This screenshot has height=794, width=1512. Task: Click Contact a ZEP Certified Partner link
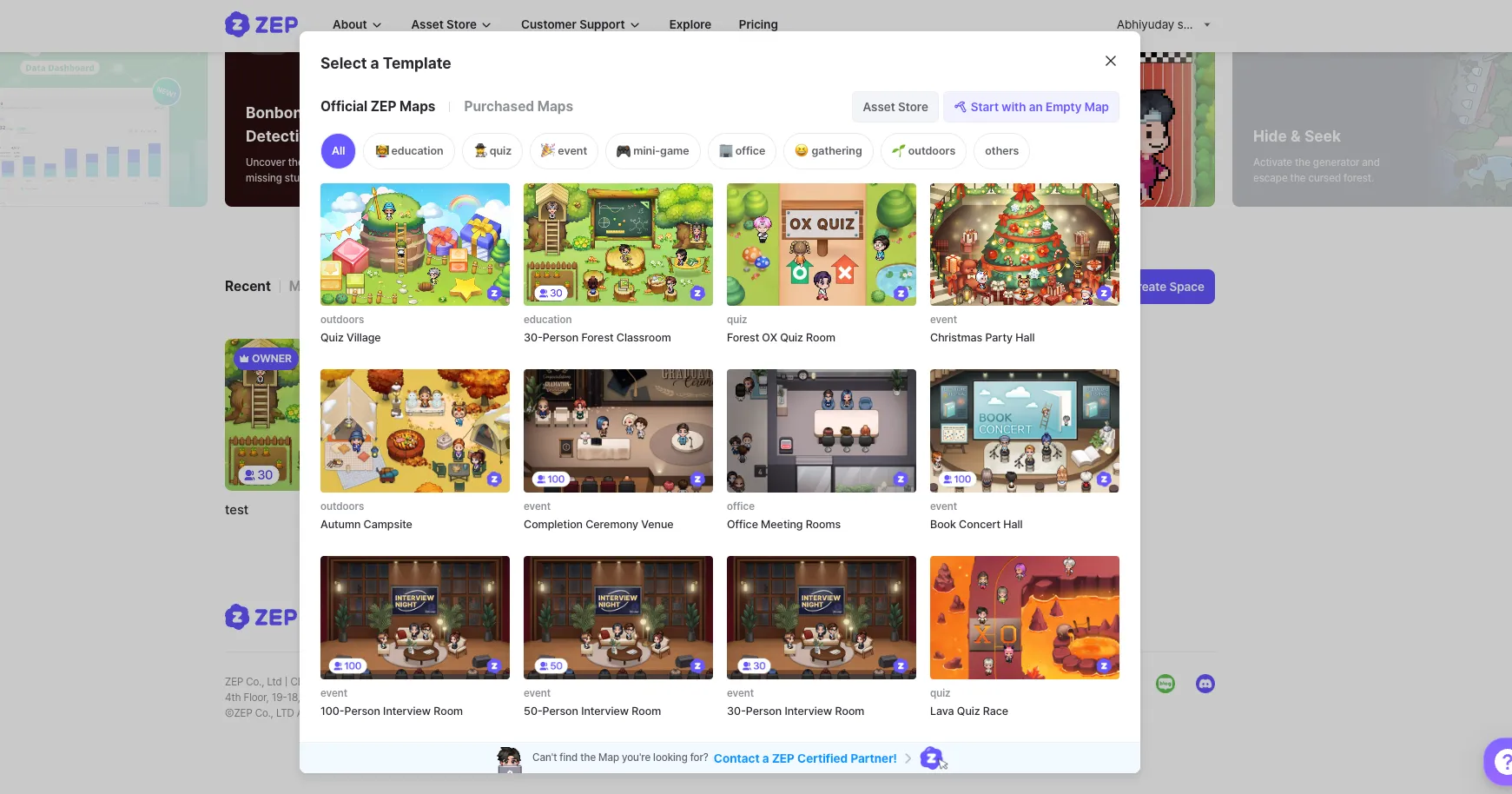(x=804, y=758)
